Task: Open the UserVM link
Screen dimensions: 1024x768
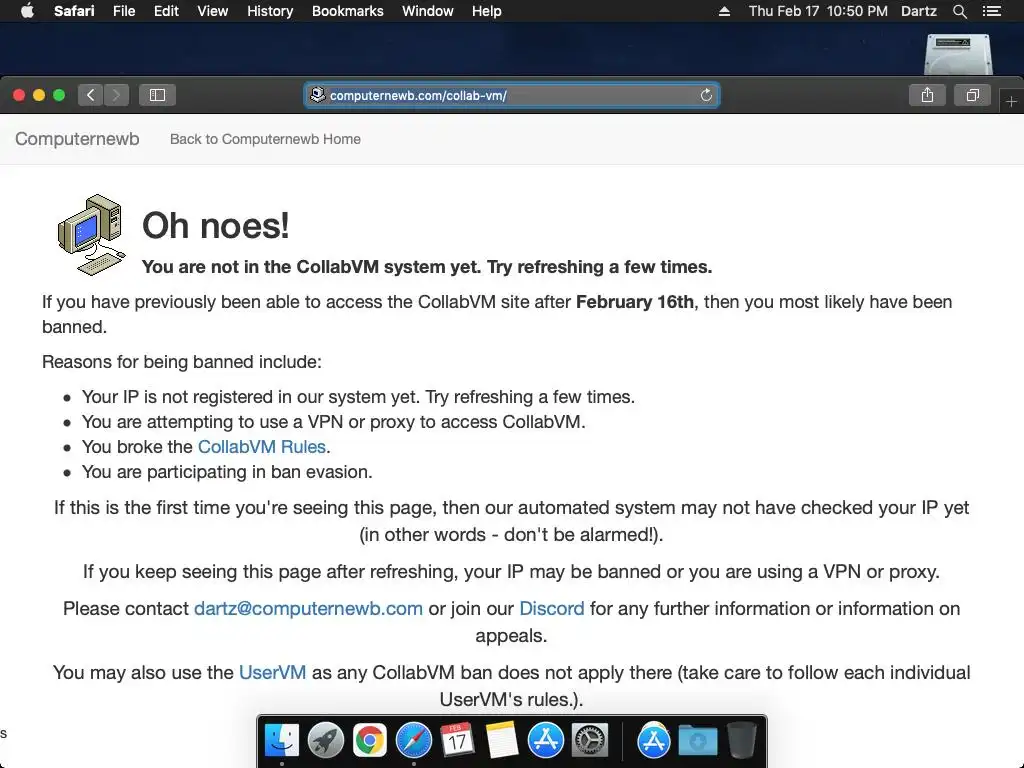Action: pos(272,673)
